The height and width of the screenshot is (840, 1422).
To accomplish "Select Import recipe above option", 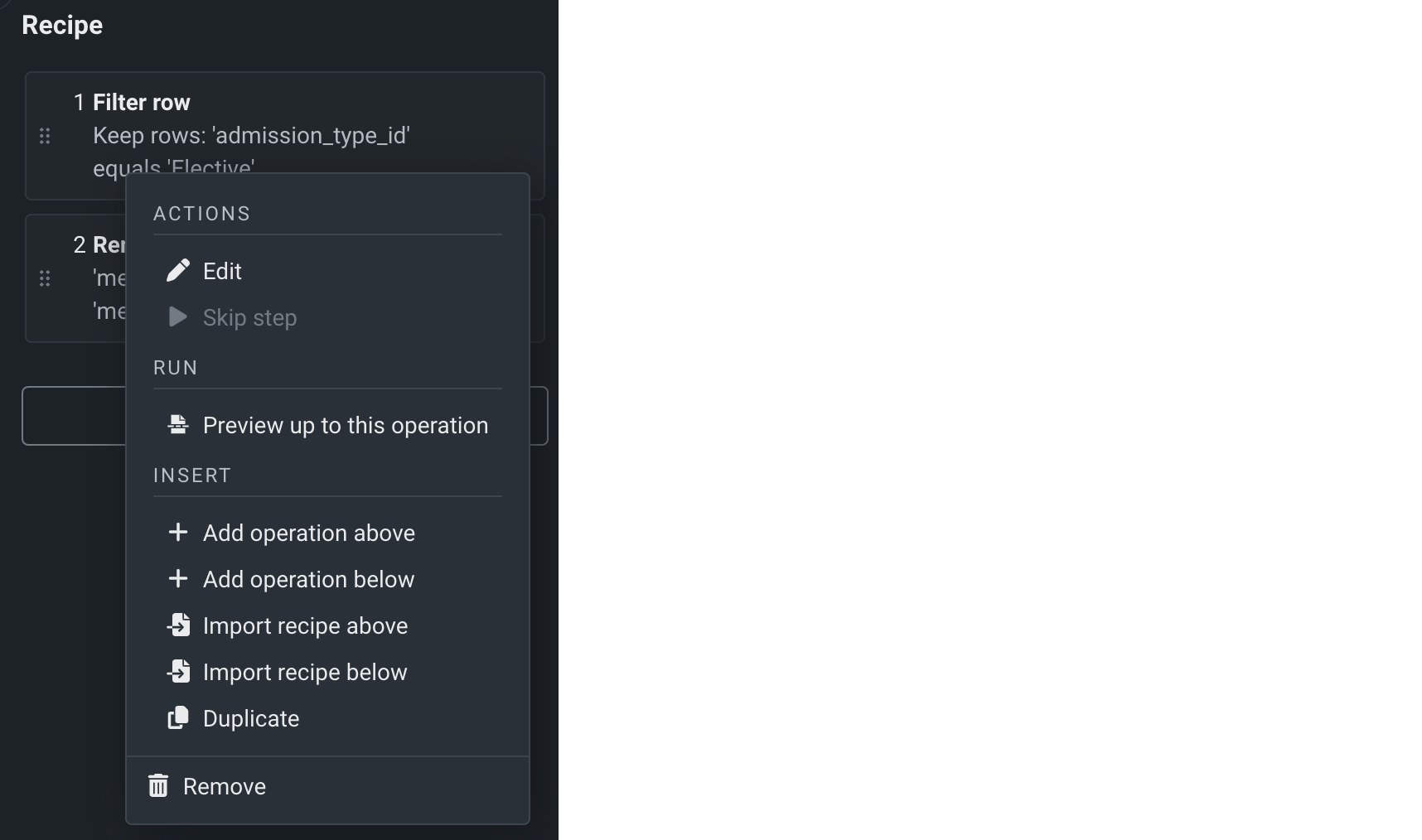I will click(306, 626).
